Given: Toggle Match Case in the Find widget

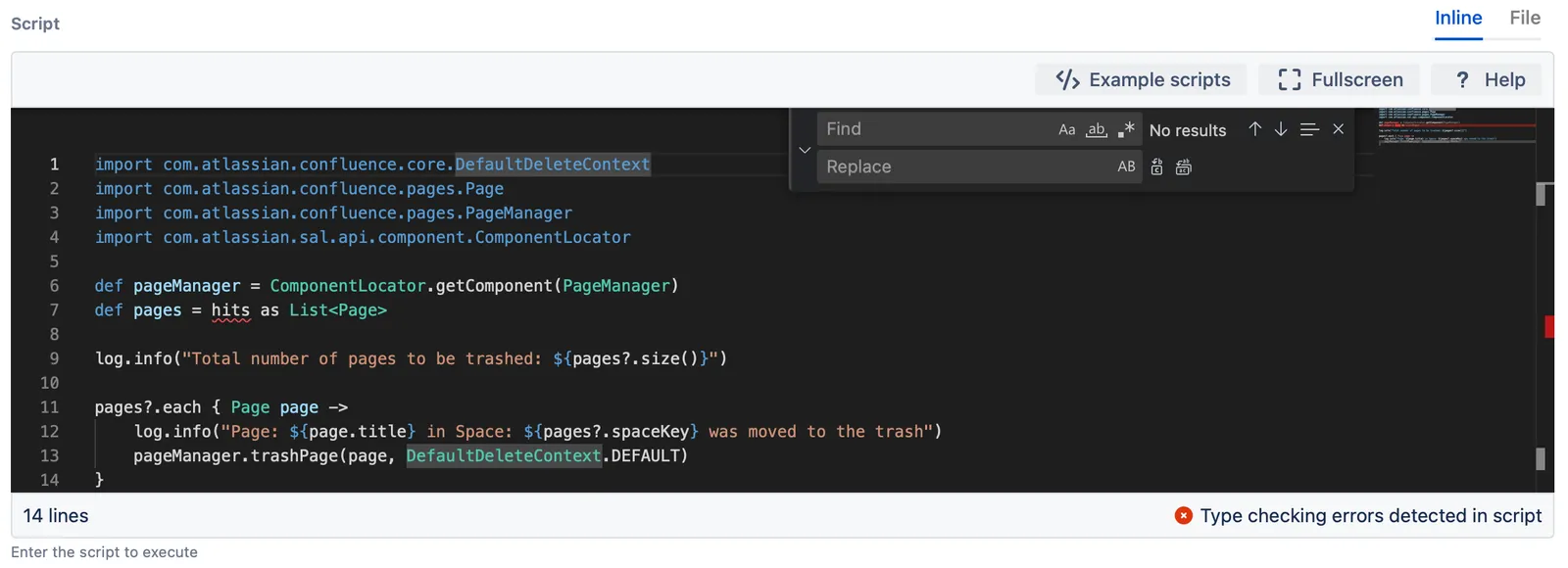Looking at the screenshot, I should pos(1066,129).
